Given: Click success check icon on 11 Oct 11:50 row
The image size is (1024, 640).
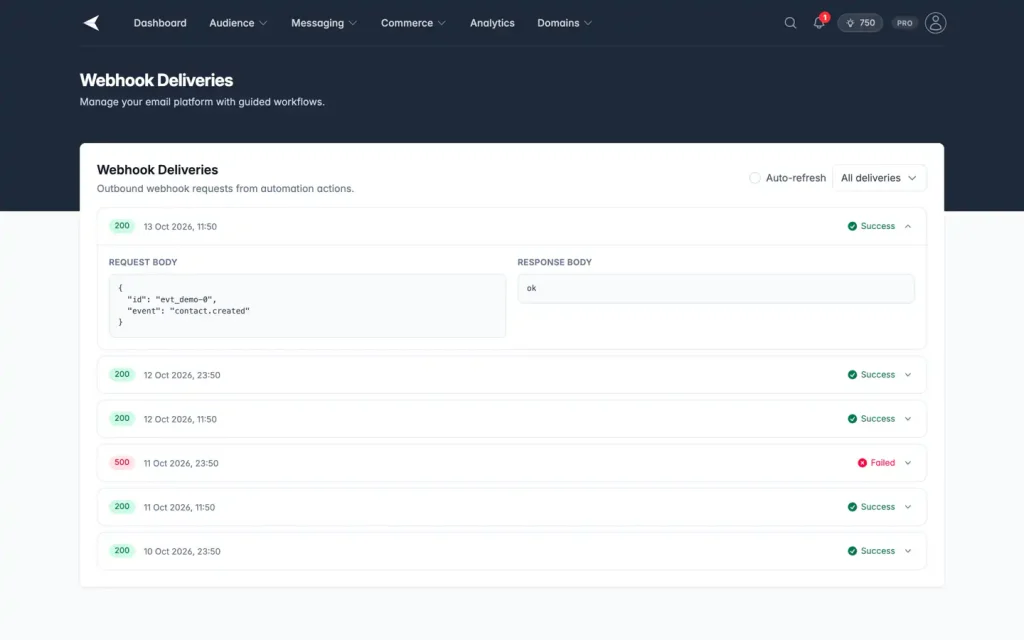Looking at the screenshot, I should click(852, 507).
